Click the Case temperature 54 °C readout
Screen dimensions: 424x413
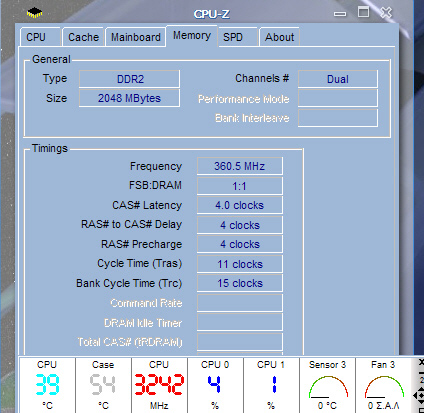coord(103,385)
